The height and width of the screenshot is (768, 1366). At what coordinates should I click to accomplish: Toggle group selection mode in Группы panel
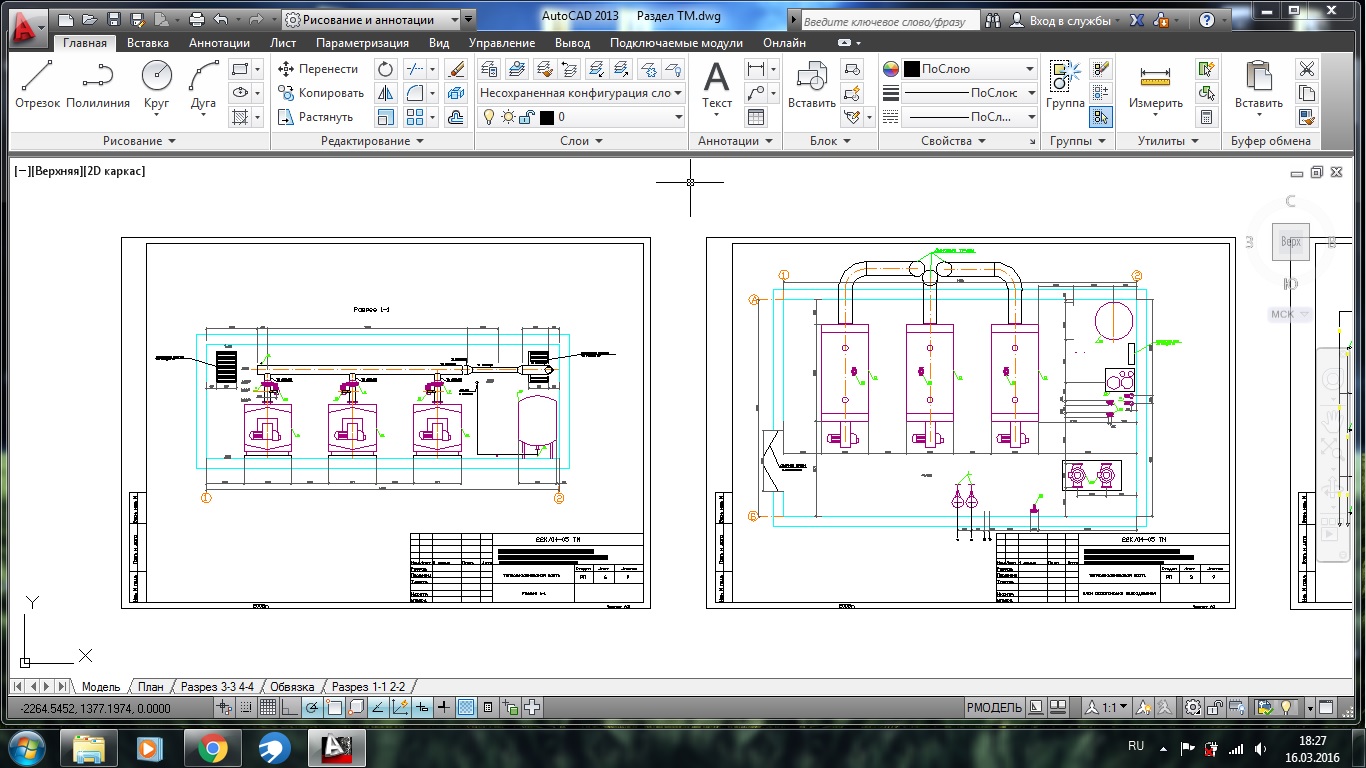pyautogui.click(x=1101, y=117)
